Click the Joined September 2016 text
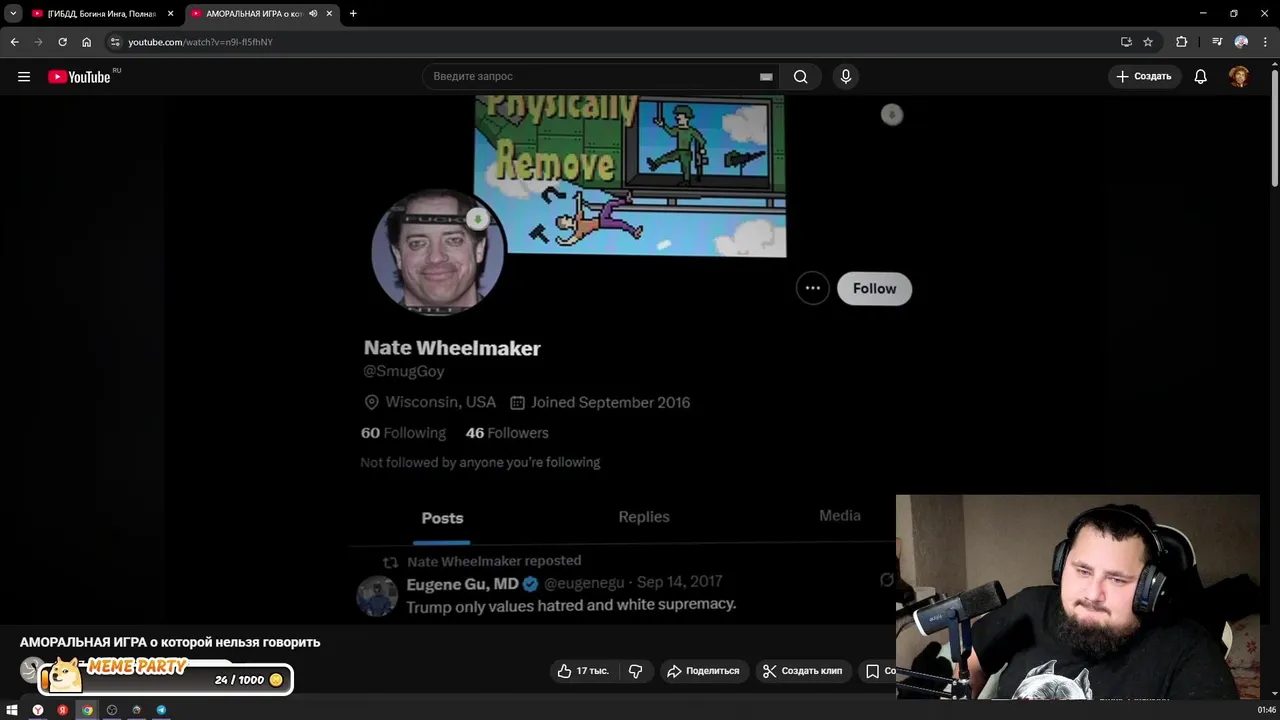The height and width of the screenshot is (720, 1280). coord(610,402)
